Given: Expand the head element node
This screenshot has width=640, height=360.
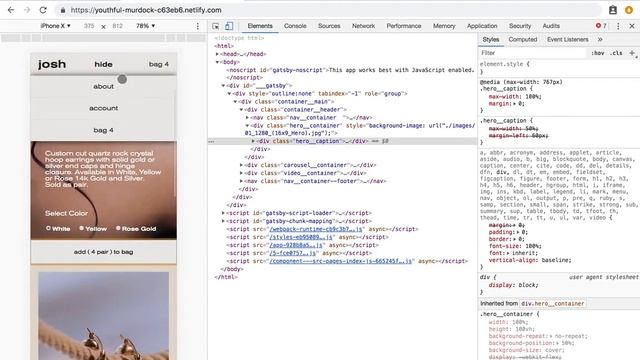Looking at the screenshot, I should pyautogui.click(x=217, y=54).
